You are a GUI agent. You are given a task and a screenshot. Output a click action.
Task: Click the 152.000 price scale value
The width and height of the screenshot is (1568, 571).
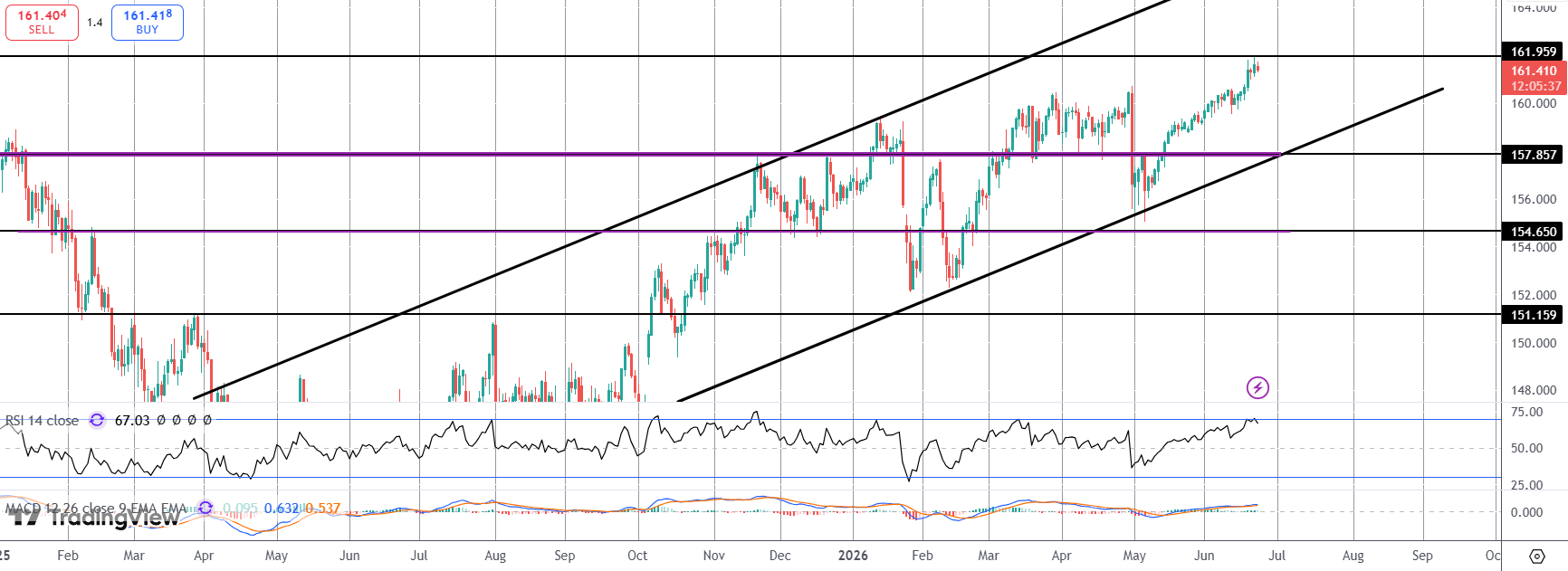pos(1534,295)
